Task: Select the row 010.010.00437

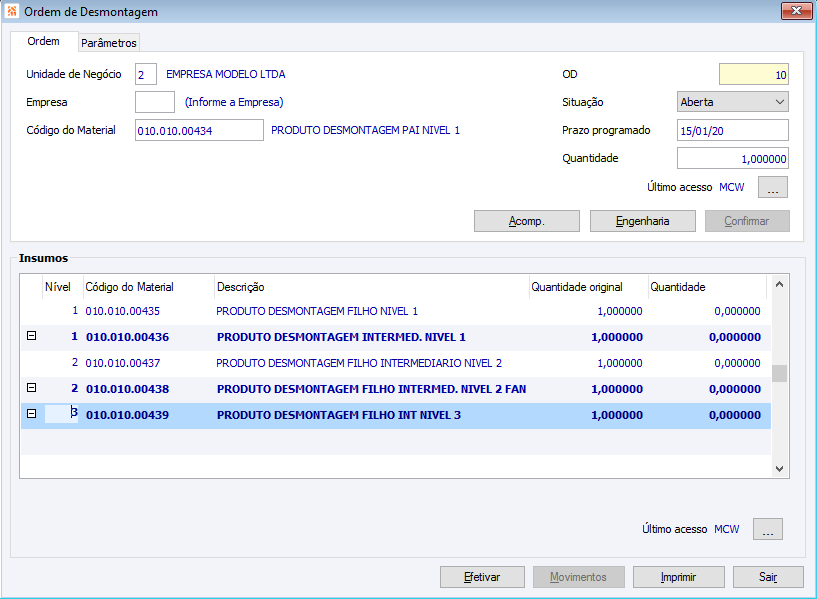Action: pyautogui.click(x=396, y=364)
